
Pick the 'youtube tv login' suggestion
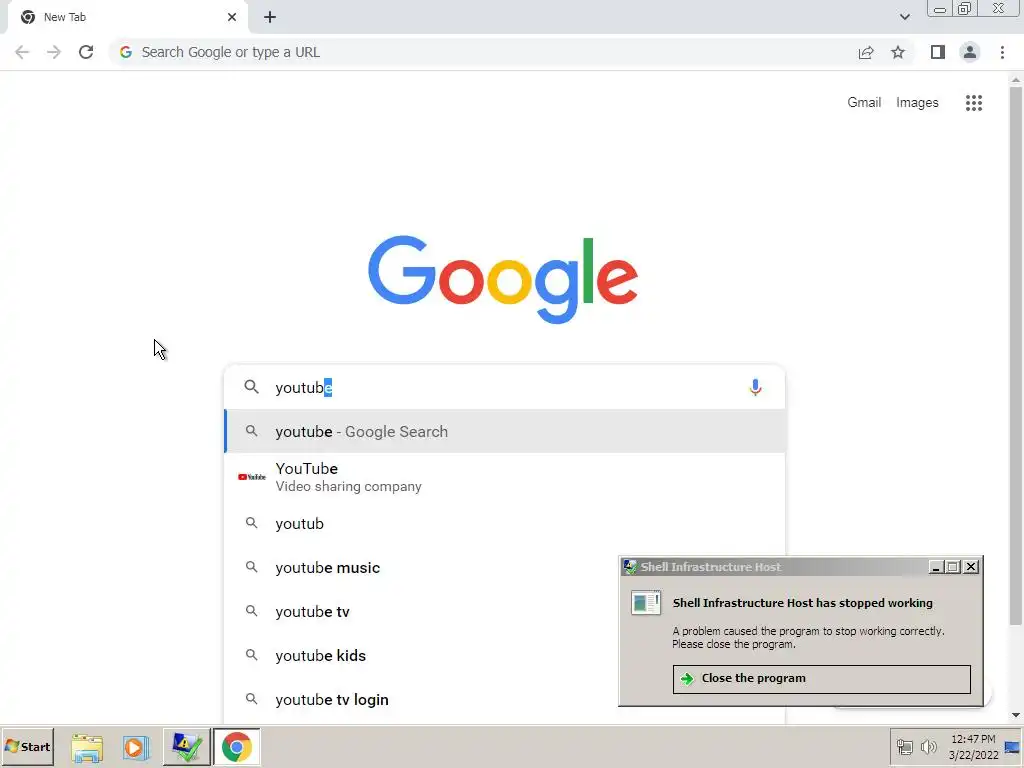pyautogui.click(x=421, y=699)
